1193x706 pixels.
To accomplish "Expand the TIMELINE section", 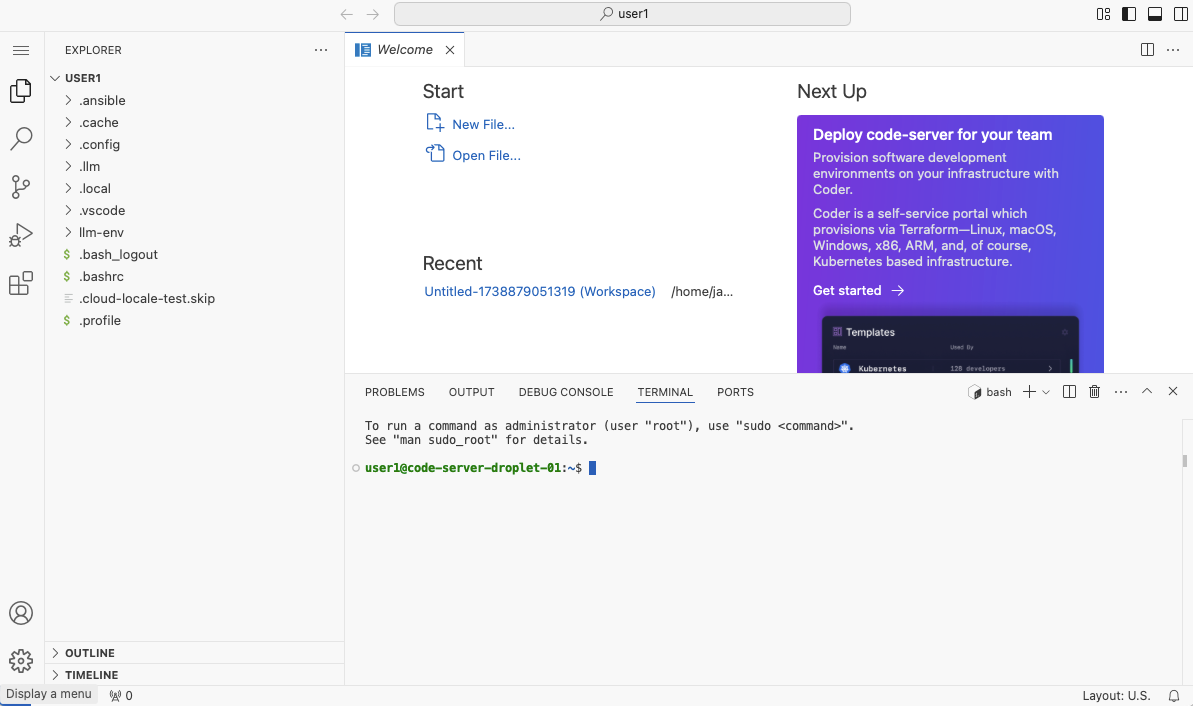I will 91,676.
